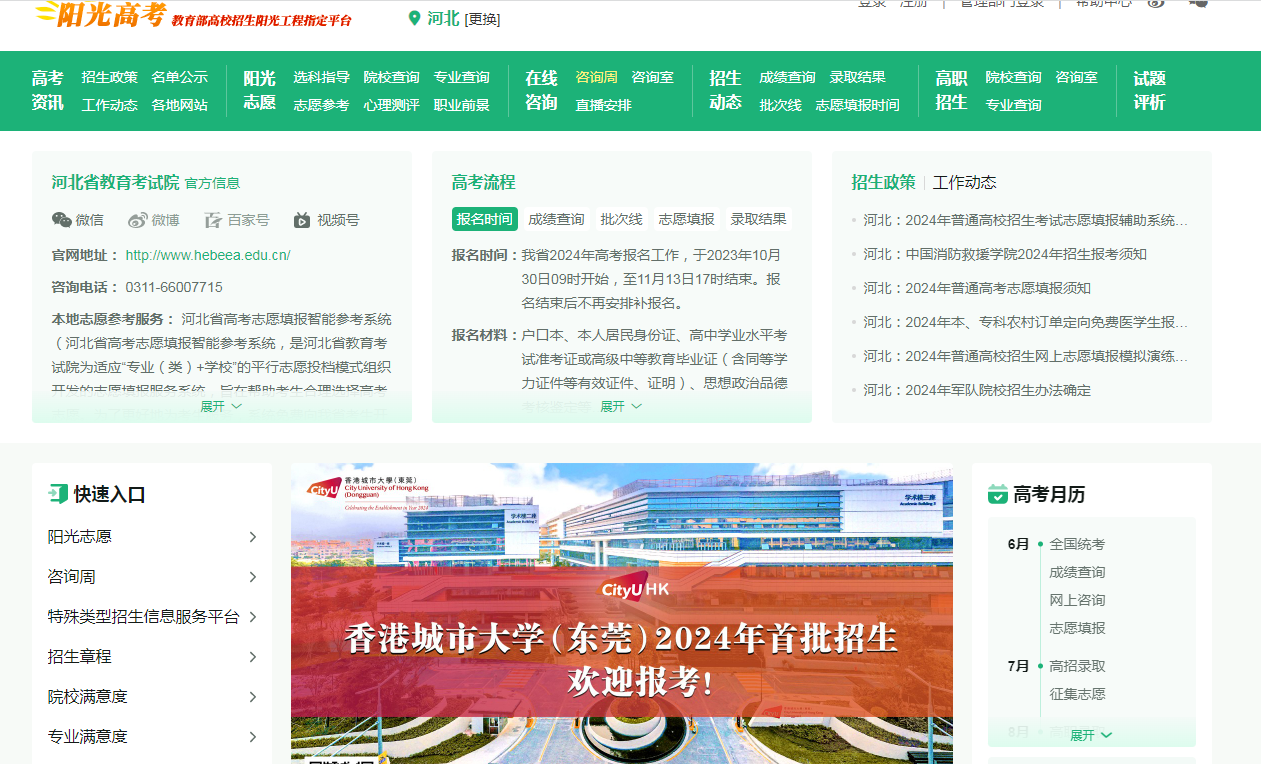
Task: Click the location pin icon beside 河北
Action: pyautogui.click(x=415, y=18)
